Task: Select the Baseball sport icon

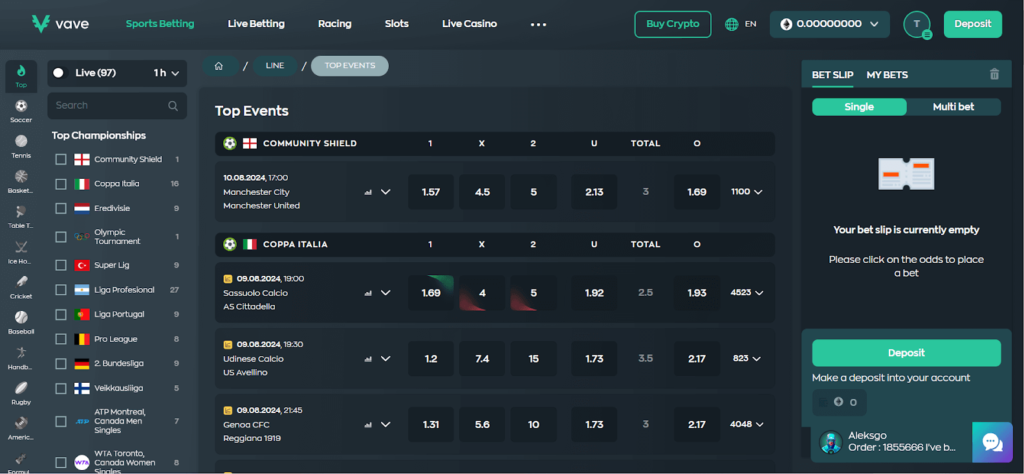Action: pyautogui.click(x=21, y=317)
